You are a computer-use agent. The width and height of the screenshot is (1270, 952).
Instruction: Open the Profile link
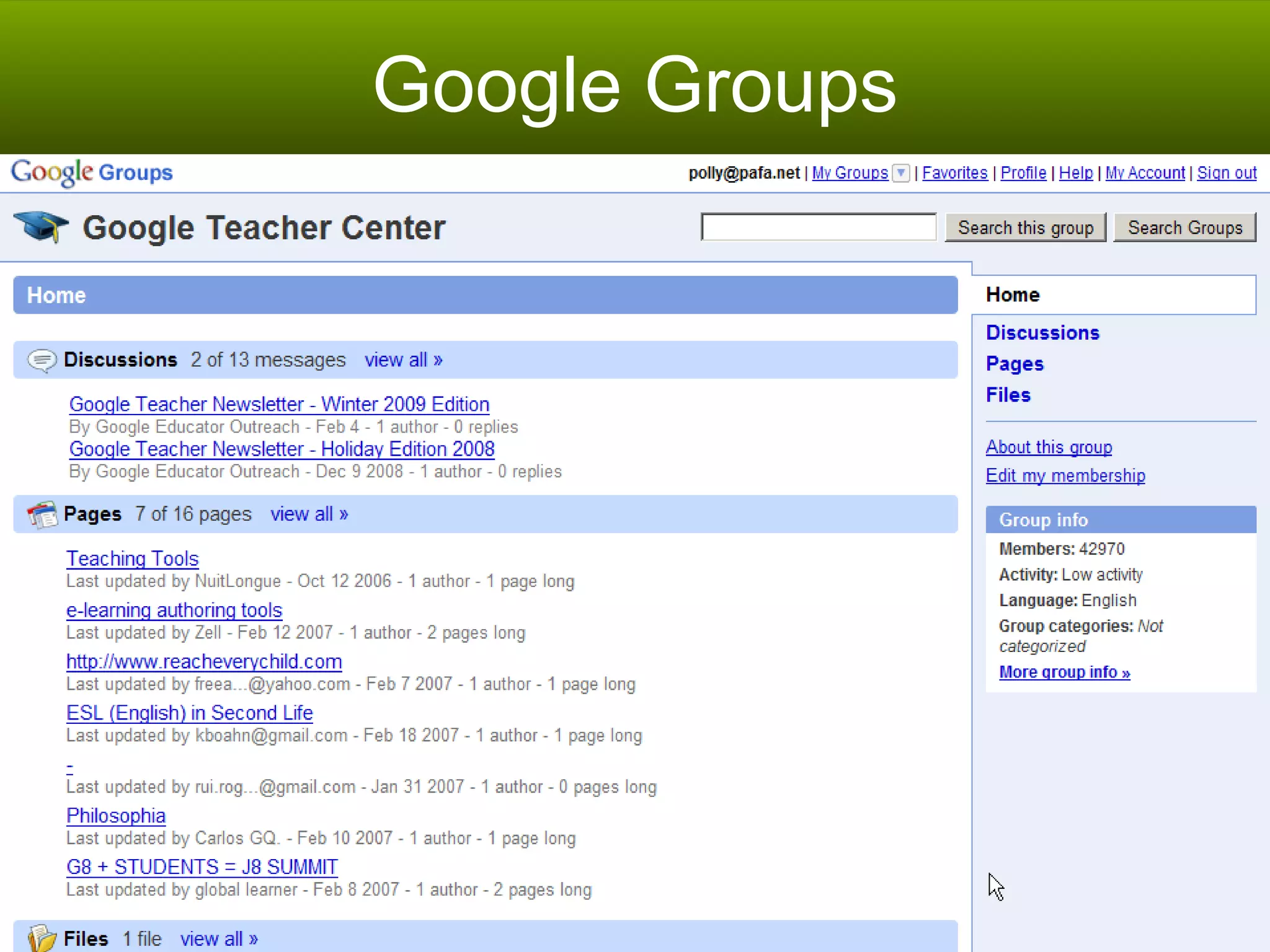[x=1023, y=173]
